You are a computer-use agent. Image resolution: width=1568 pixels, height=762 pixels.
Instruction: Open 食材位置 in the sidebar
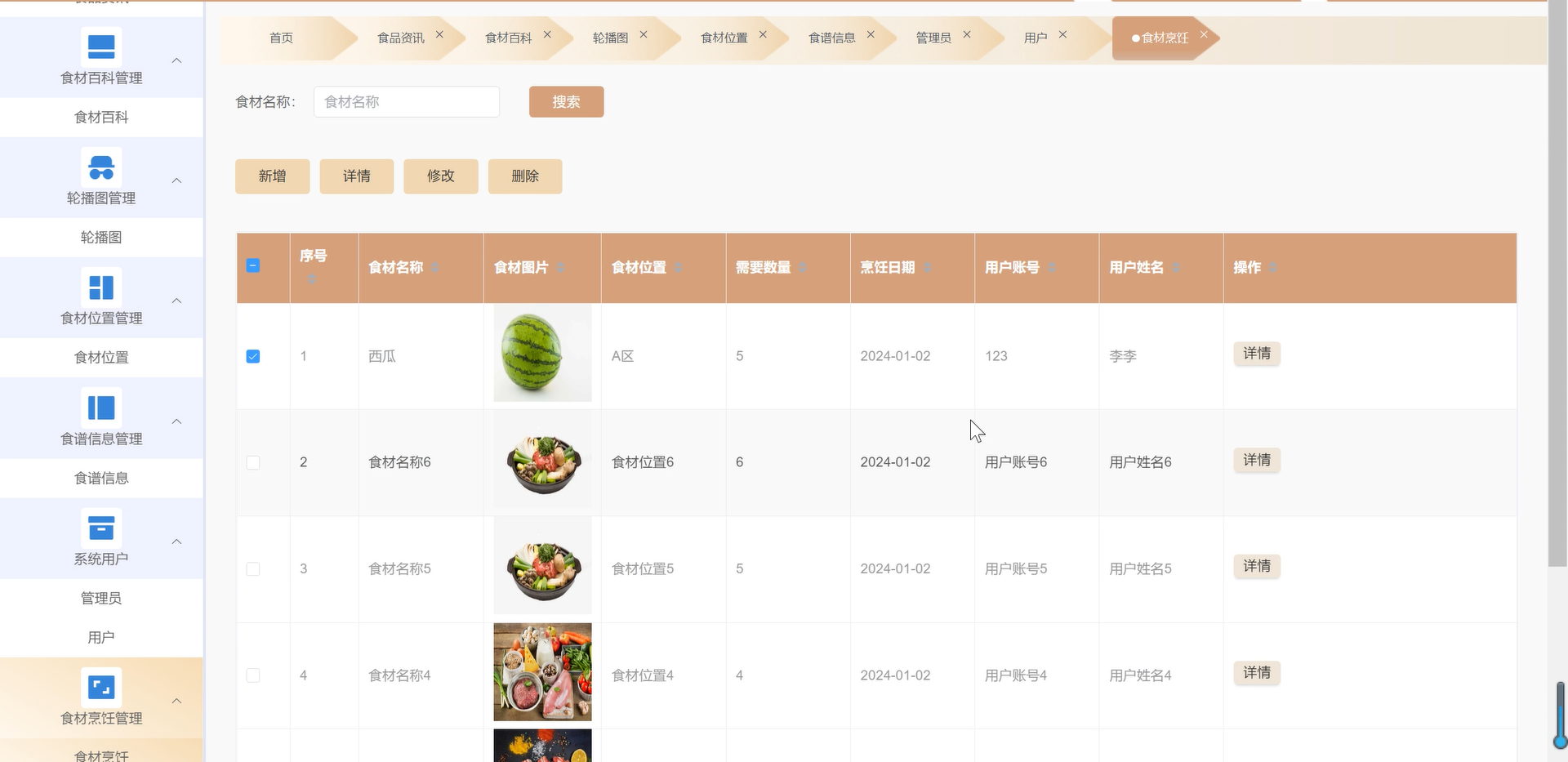point(101,358)
